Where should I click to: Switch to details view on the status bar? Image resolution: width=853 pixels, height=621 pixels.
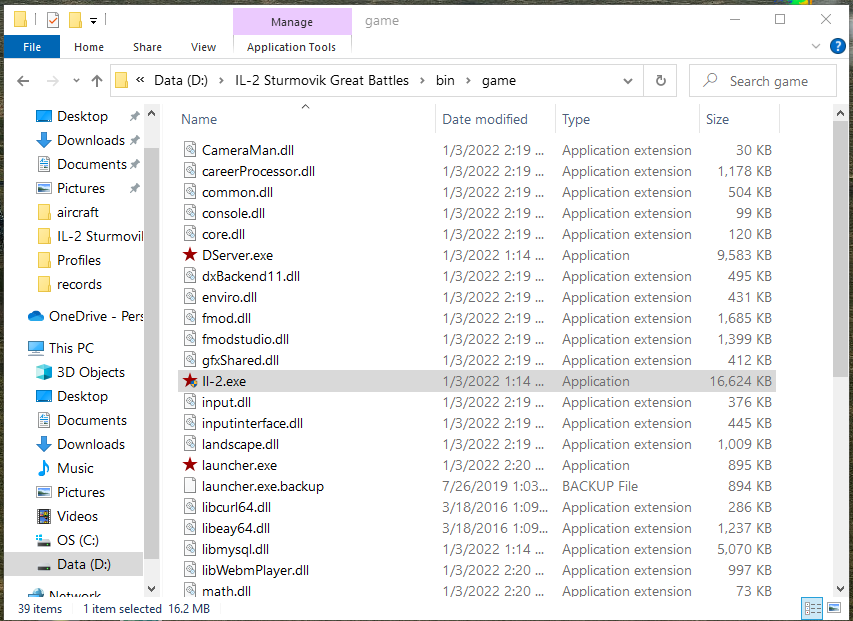(x=812, y=608)
